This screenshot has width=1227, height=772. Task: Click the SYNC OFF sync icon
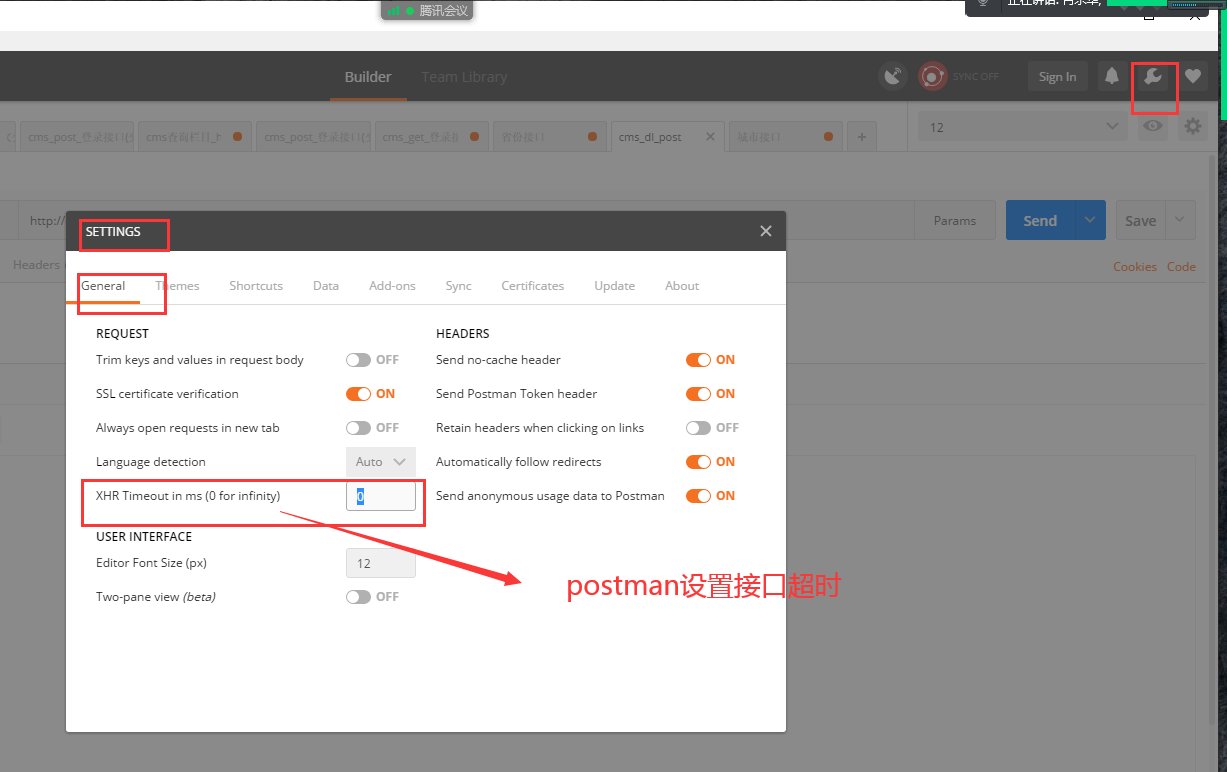tap(932, 77)
